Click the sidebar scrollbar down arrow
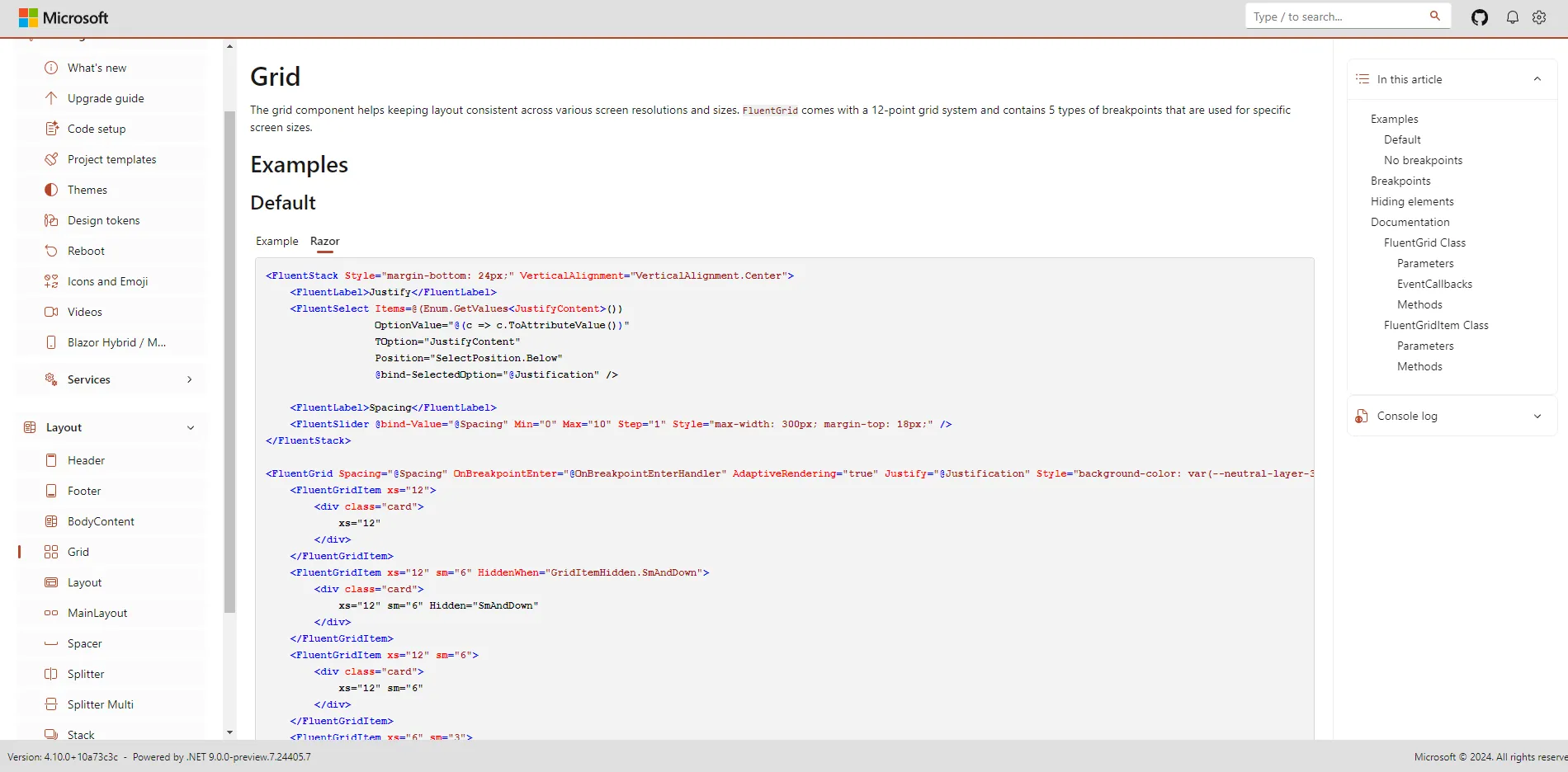The height and width of the screenshot is (772, 1568). 229,732
